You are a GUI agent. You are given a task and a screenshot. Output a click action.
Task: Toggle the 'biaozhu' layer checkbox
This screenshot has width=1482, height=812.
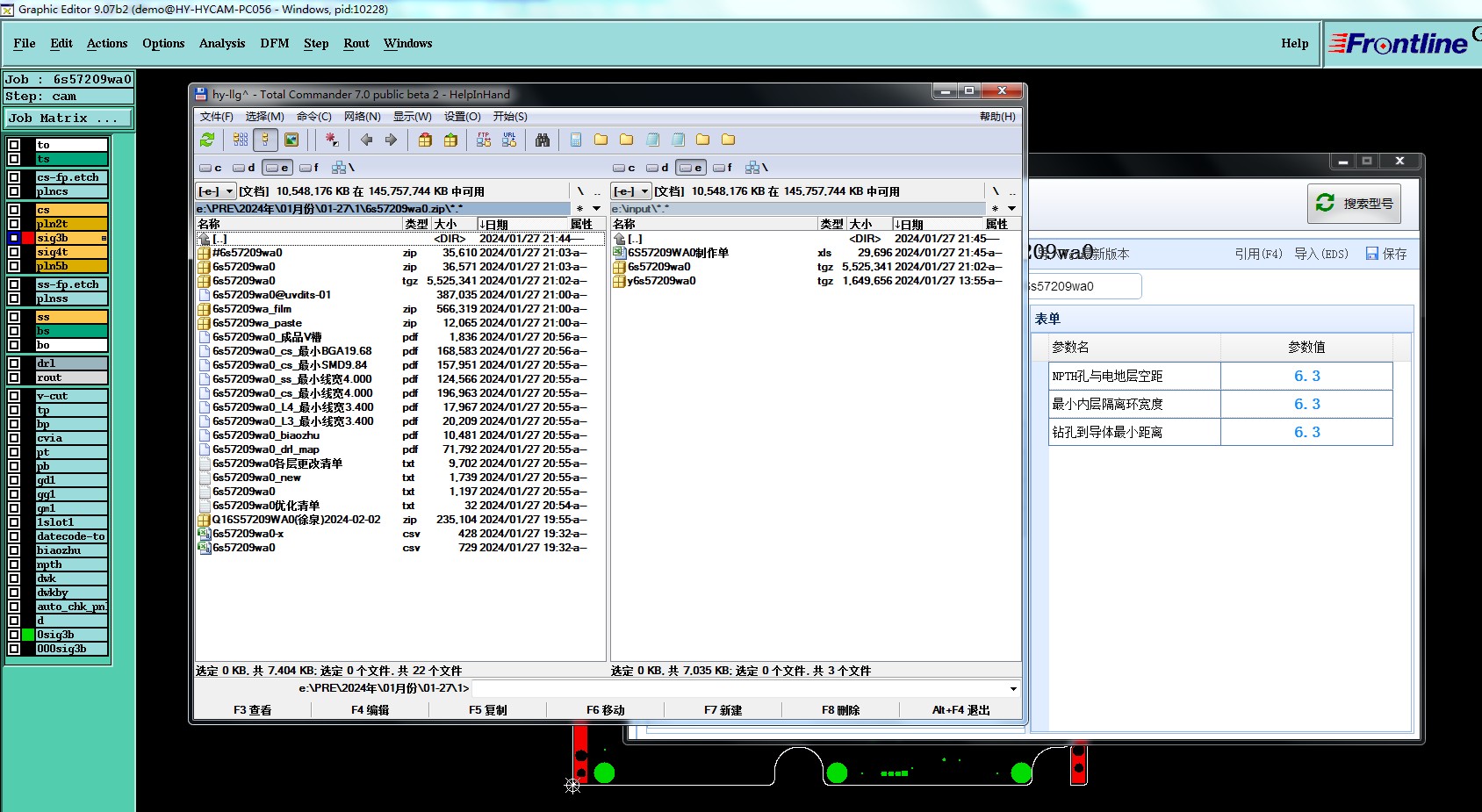tap(14, 550)
